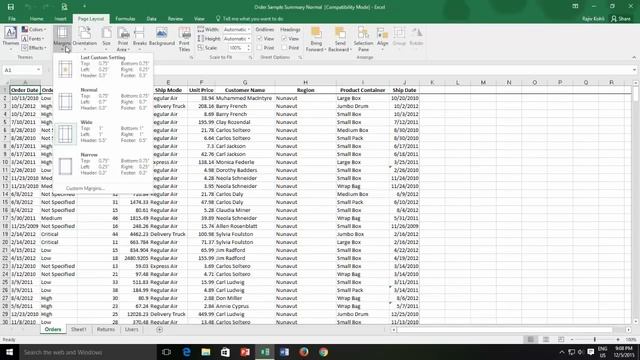Open theme Colors dropdown
Image resolution: width=640 pixels, height=360 pixels.
[x=34, y=29]
